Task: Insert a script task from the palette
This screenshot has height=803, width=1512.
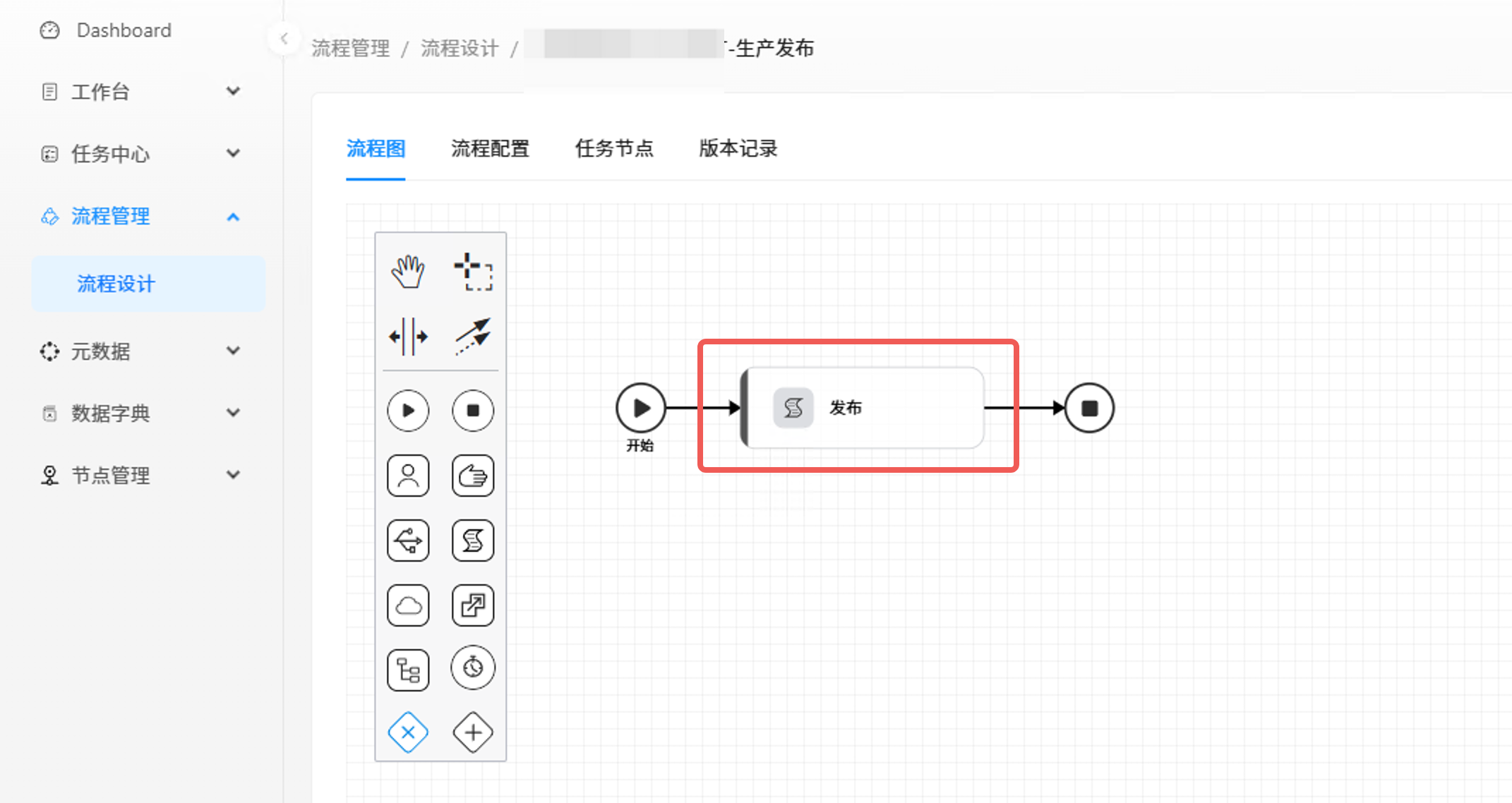Action: pyautogui.click(x=473, y=541)
